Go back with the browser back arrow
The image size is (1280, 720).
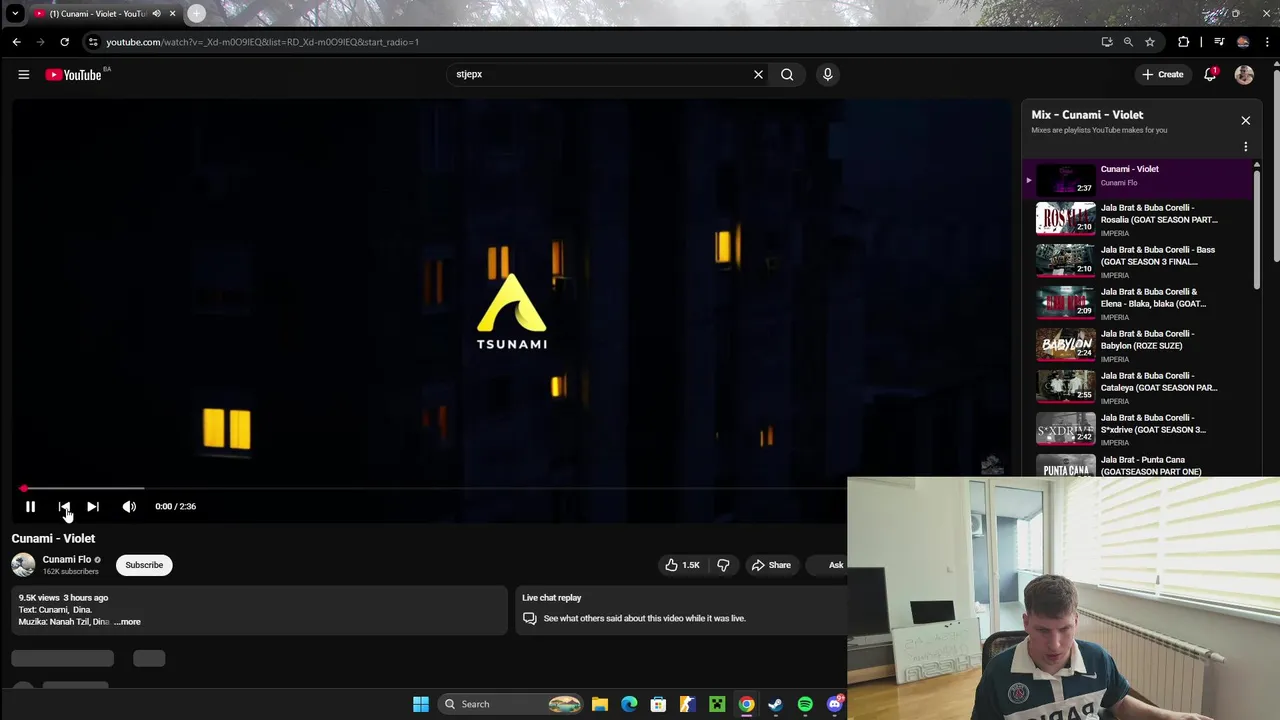point(16,42)
